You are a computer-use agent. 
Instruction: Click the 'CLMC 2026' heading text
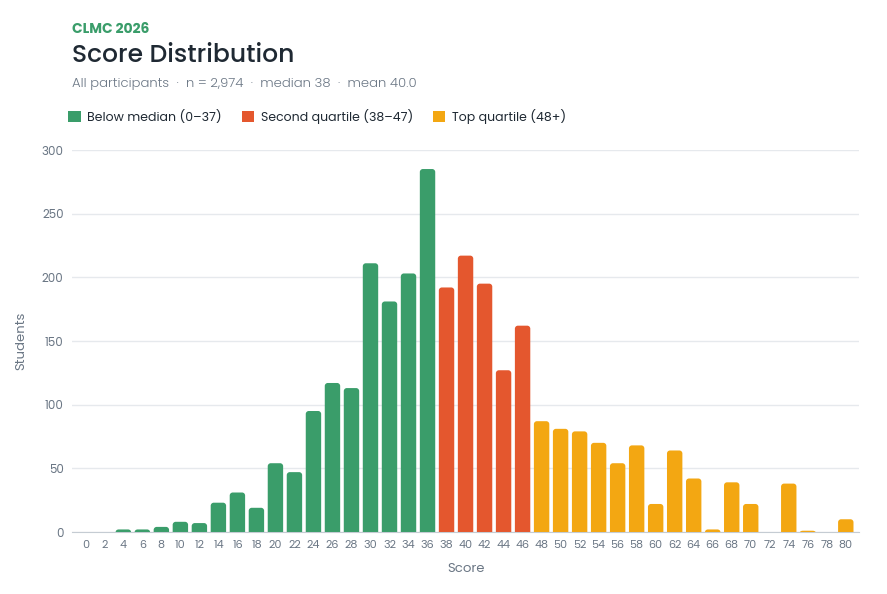point(110,28)
